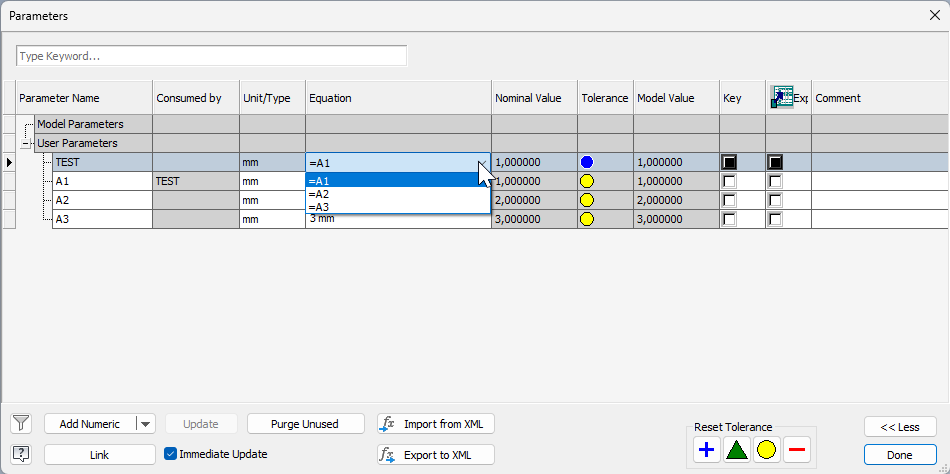The image size is (950, 474).
Task: Enable the Key checkbox for A1
Action: tap(729, 181)
